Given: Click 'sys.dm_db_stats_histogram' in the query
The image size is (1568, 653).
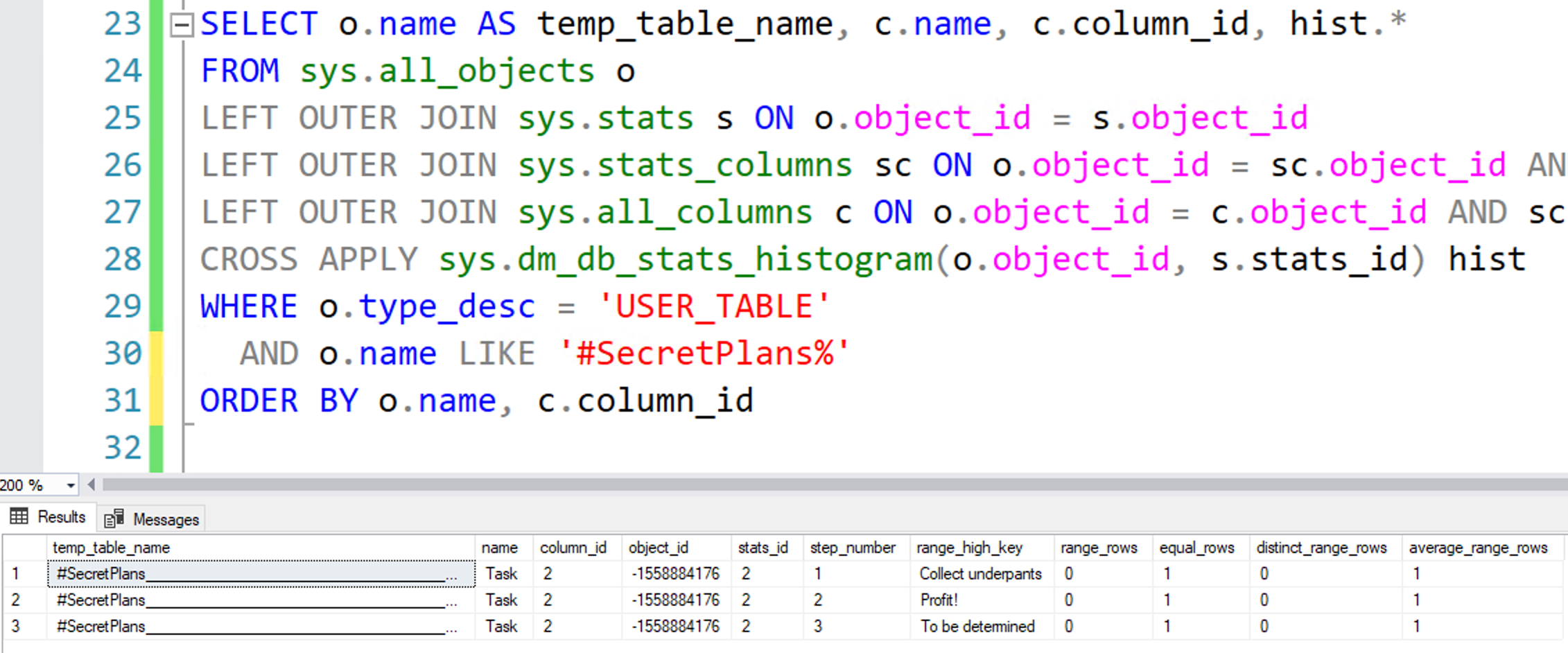Looking at the screenshot, I should 685,260.
